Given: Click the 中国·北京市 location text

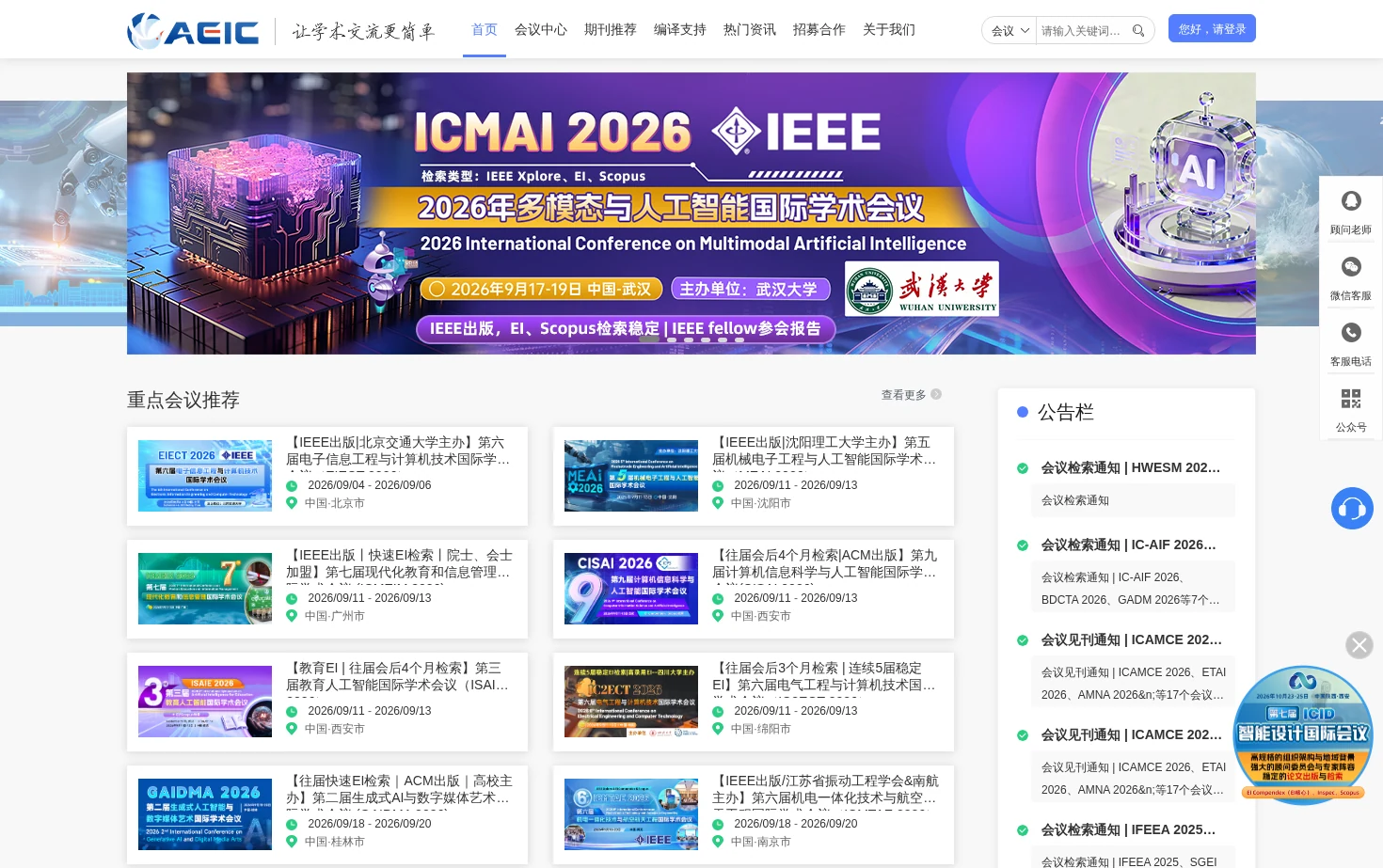Looking at the screenshot, I should 335,503.
